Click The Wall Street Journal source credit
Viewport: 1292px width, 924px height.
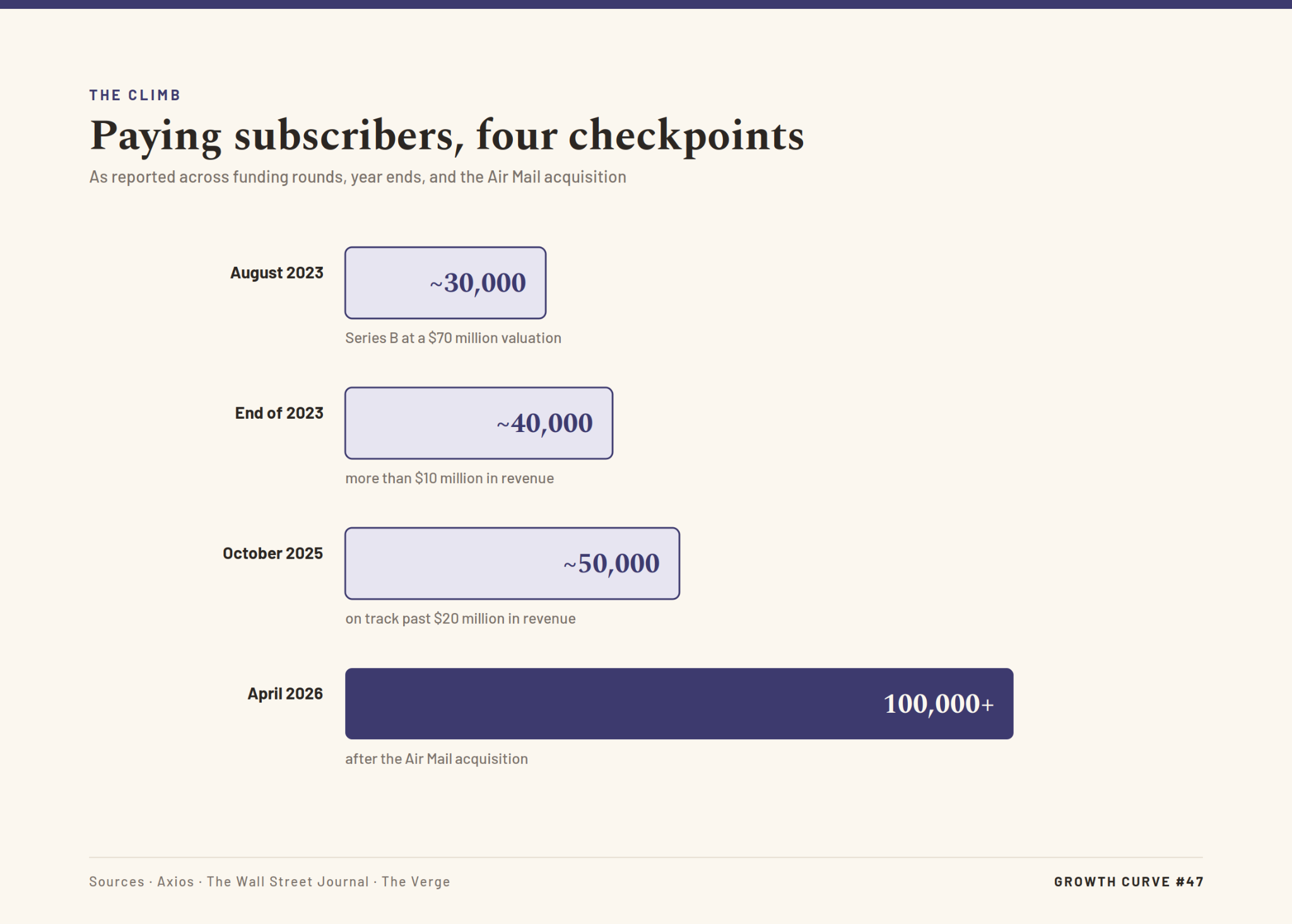pyautogui.click(x=288, y=882)
